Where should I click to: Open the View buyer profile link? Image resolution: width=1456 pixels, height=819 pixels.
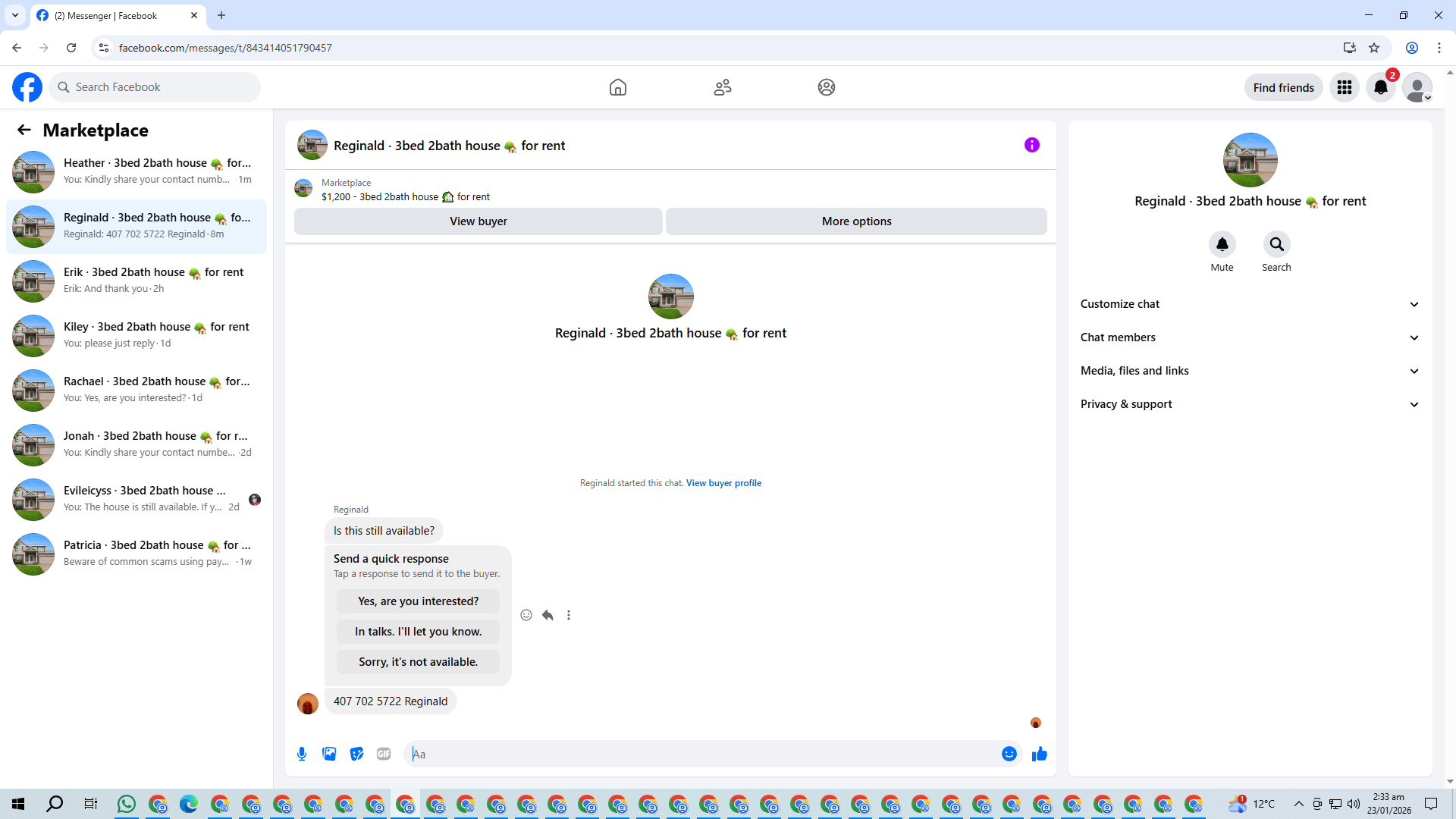point(723,483)
